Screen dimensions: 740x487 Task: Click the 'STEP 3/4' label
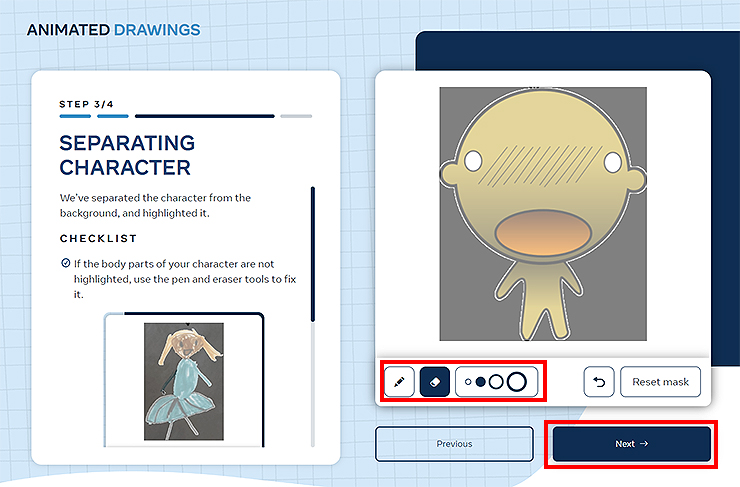[x=86, y=104]
